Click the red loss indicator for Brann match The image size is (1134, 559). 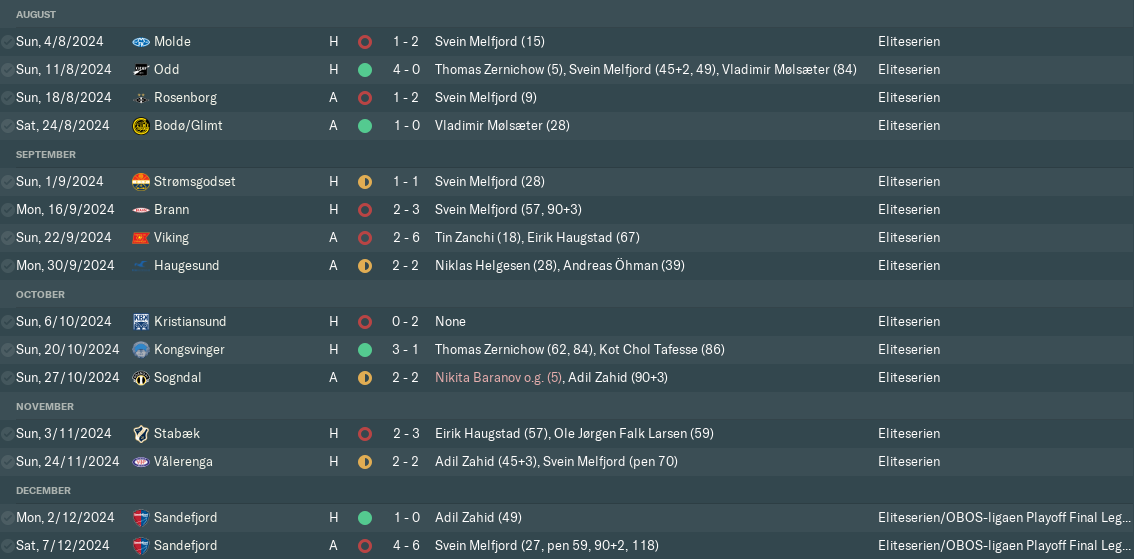pyautogui.click(x=365, y=210)
